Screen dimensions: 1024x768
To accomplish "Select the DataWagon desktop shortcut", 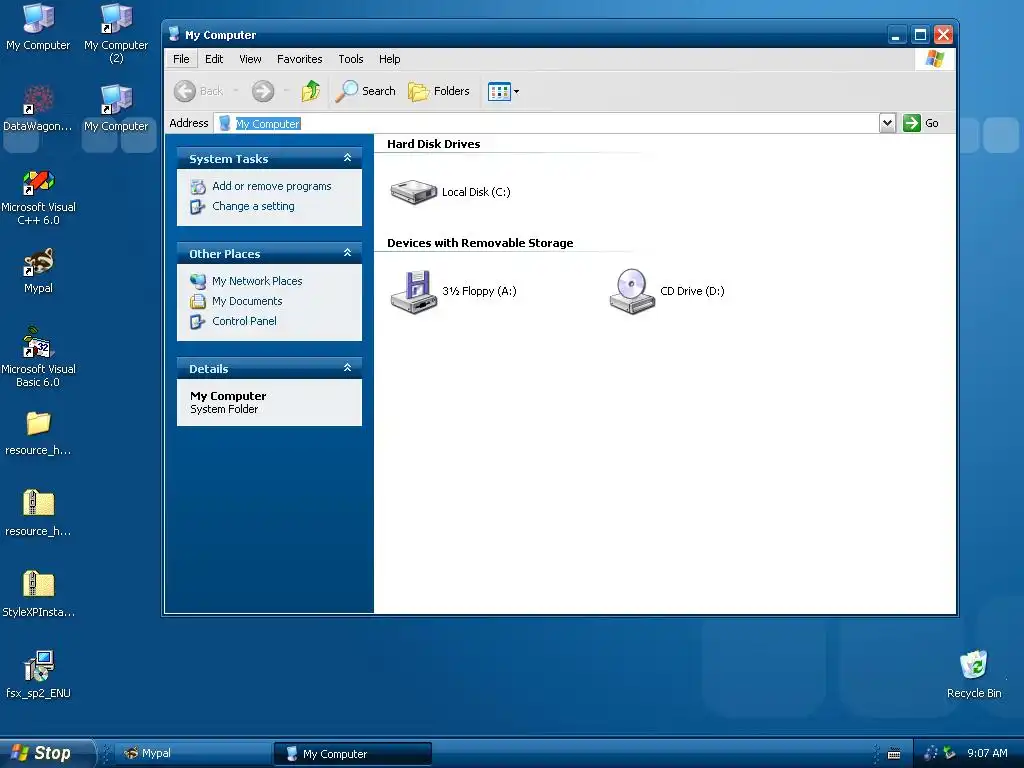I will pos(38,108).
